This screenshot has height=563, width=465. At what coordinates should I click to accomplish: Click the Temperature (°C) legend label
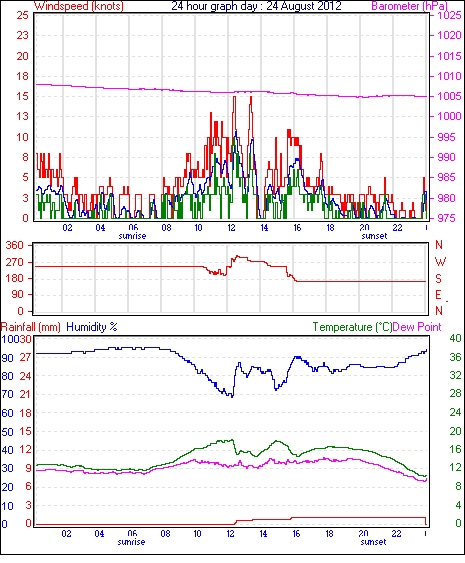[x=352, y=327]
